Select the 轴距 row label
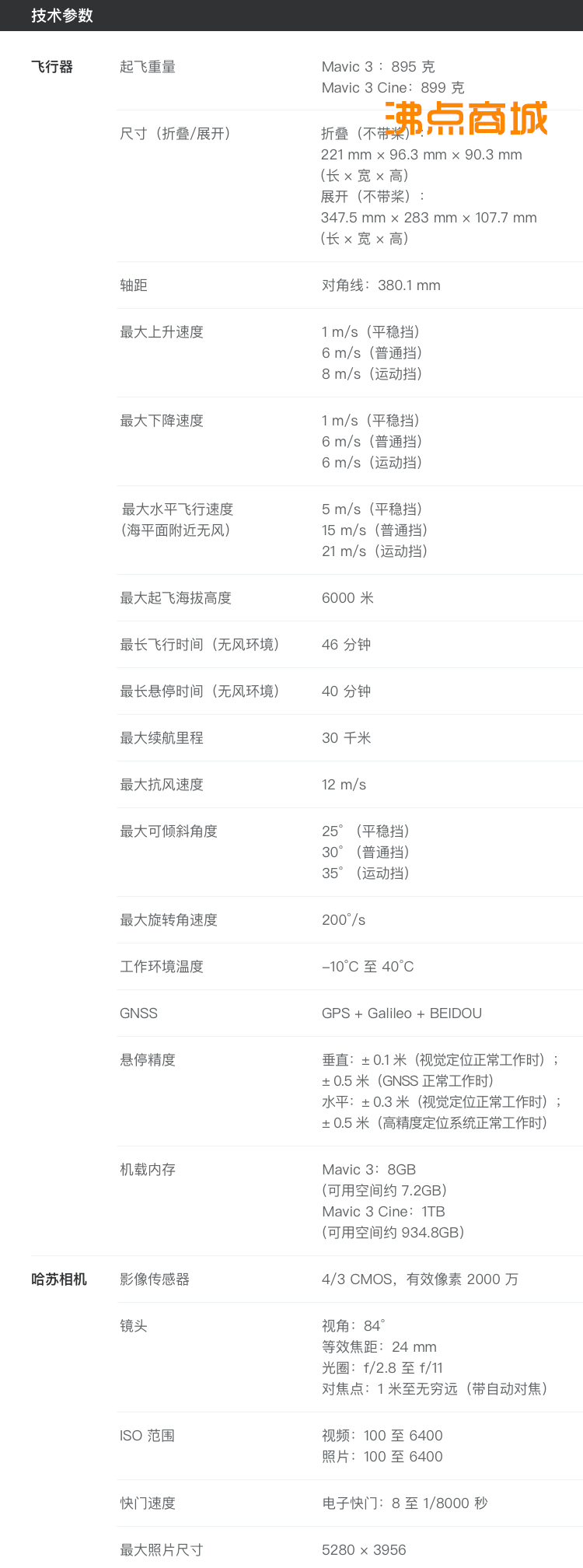Viewport: 583px width, 1568px height. pos(134,285)
